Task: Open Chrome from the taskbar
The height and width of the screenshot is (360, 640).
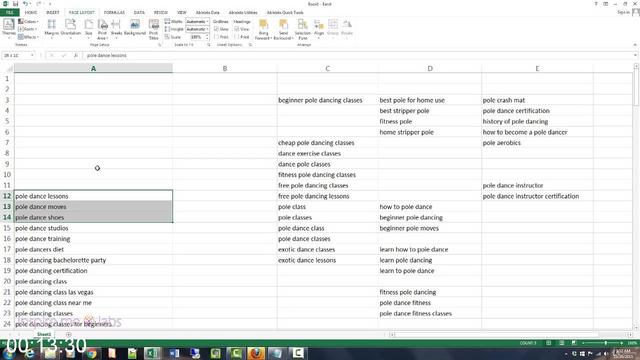Action: [92, 353]
